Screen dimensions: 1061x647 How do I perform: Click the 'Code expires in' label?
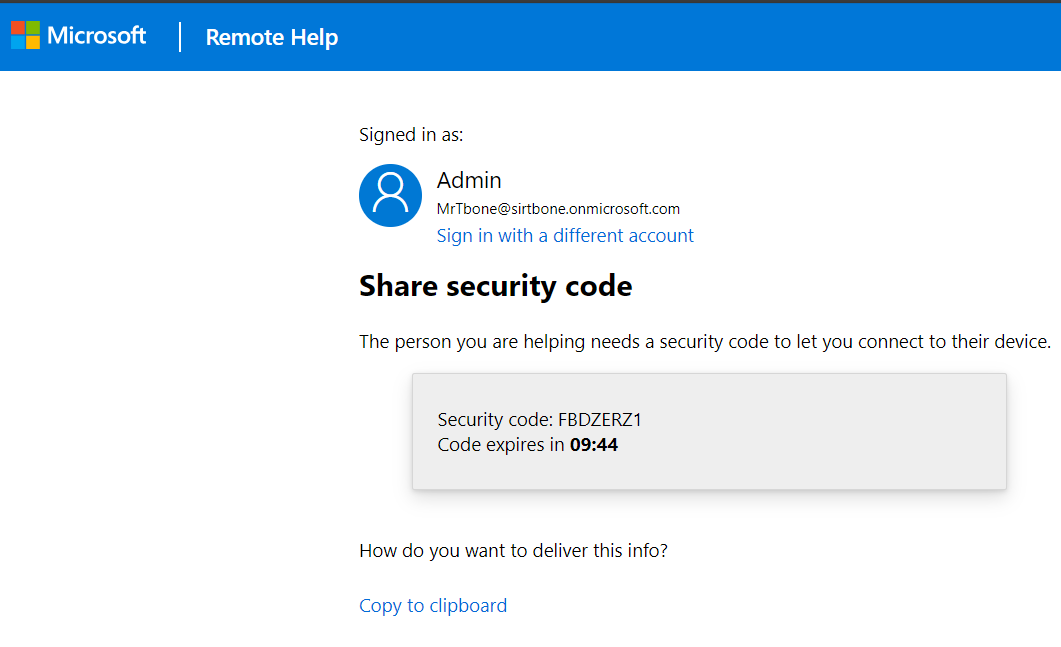coord(501,445)
